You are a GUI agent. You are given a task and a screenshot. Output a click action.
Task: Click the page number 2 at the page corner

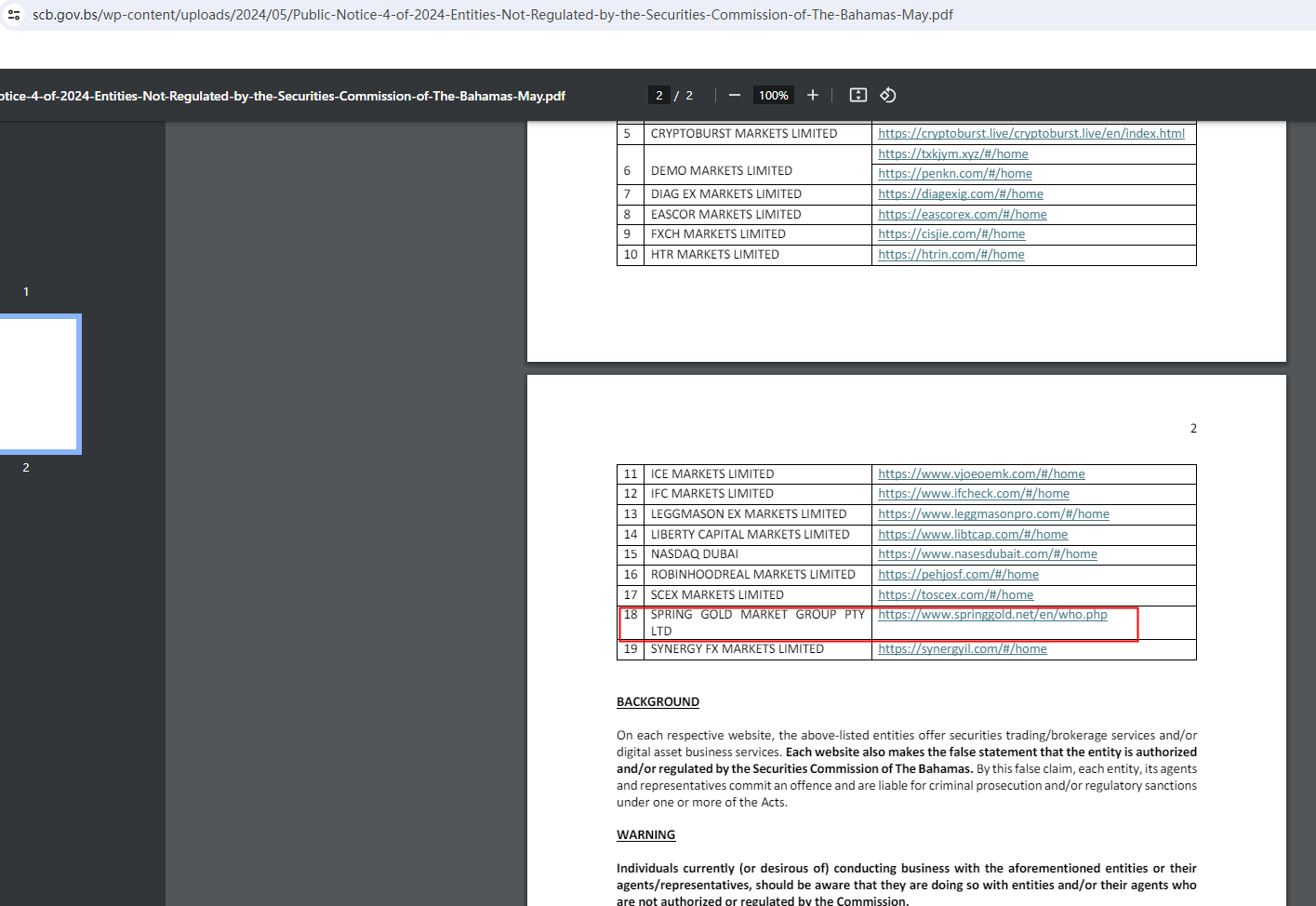pos(1193,429)
